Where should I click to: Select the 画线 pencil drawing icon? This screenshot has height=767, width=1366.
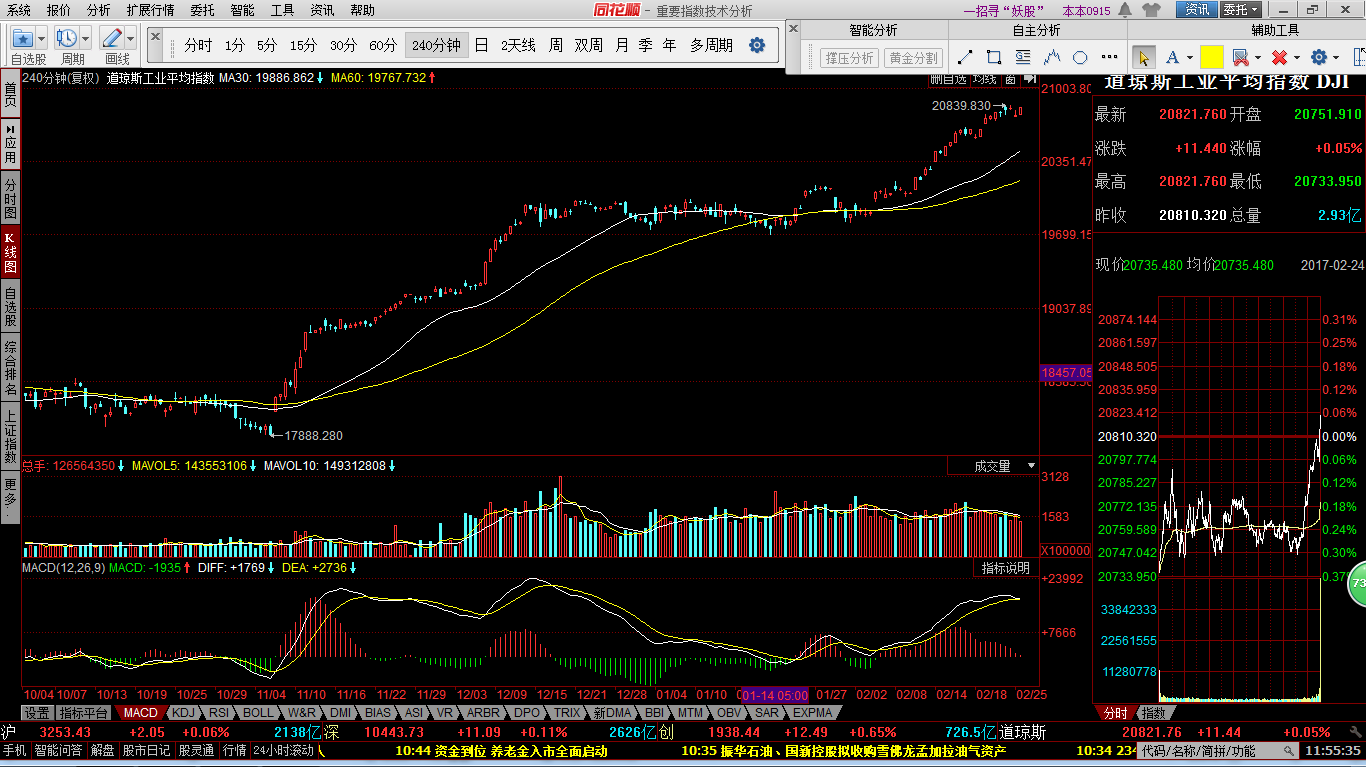tap(112, 39)
